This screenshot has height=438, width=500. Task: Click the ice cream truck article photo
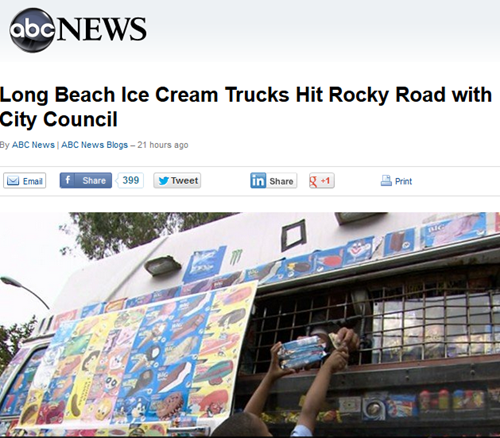pyautogui.click(x=250, y=324)
